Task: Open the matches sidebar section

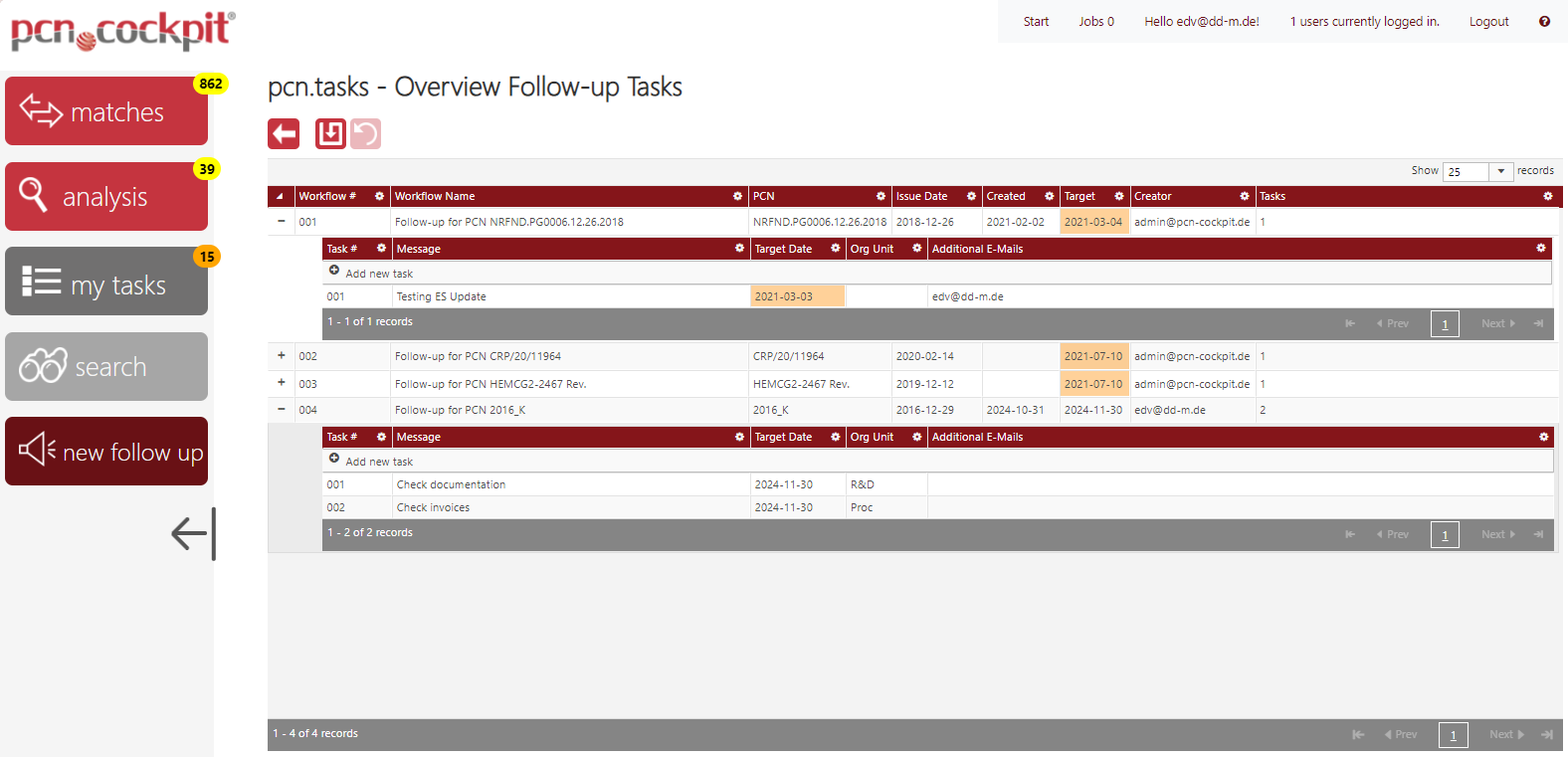Action: tap(106, 111)
